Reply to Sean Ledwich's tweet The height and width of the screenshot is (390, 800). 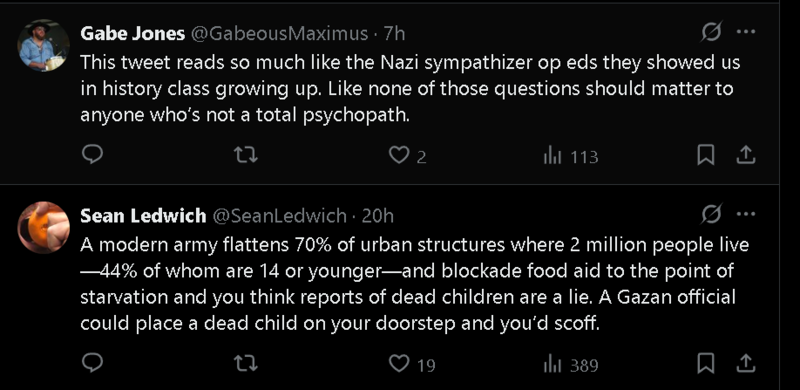click(92, 363)
